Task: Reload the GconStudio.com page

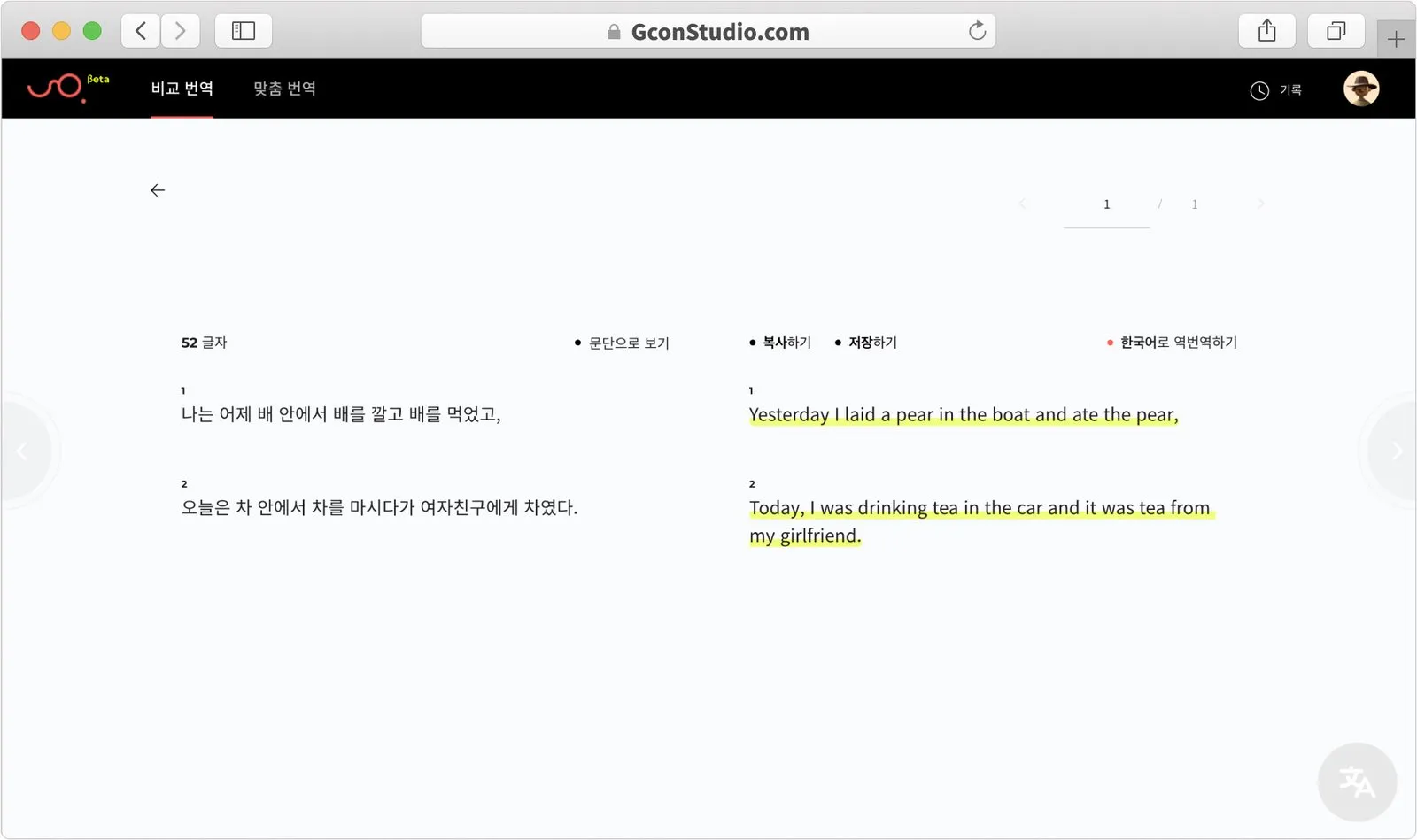Action: pyautogui.click(x=977, y=31)
